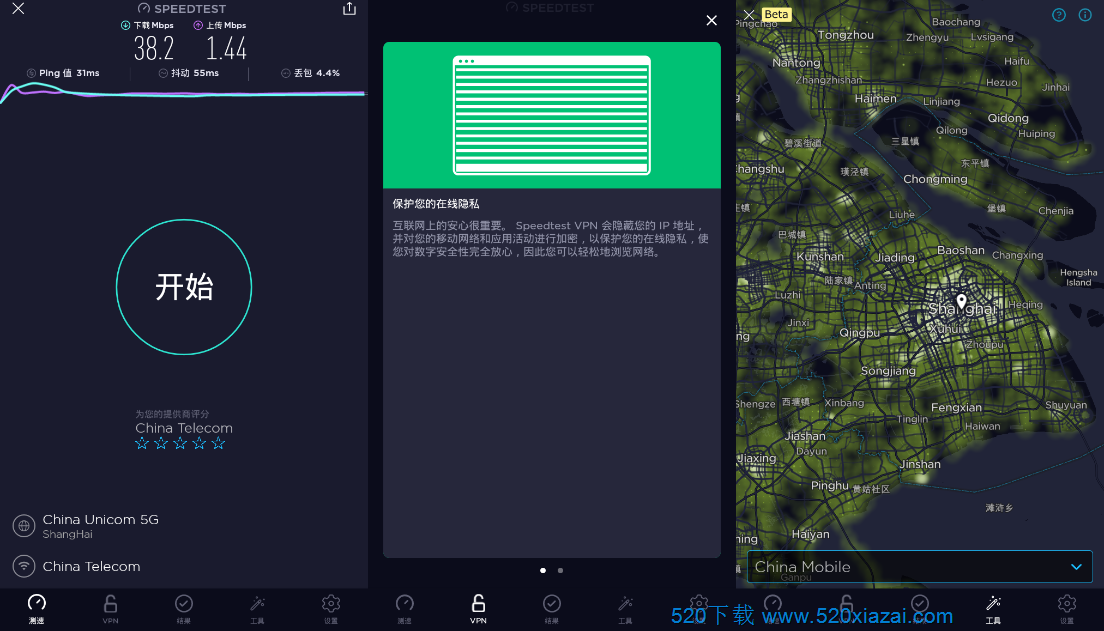Tap the Baoshan label on map
This screenshot has height=631, width=1104.
(961, 250)
